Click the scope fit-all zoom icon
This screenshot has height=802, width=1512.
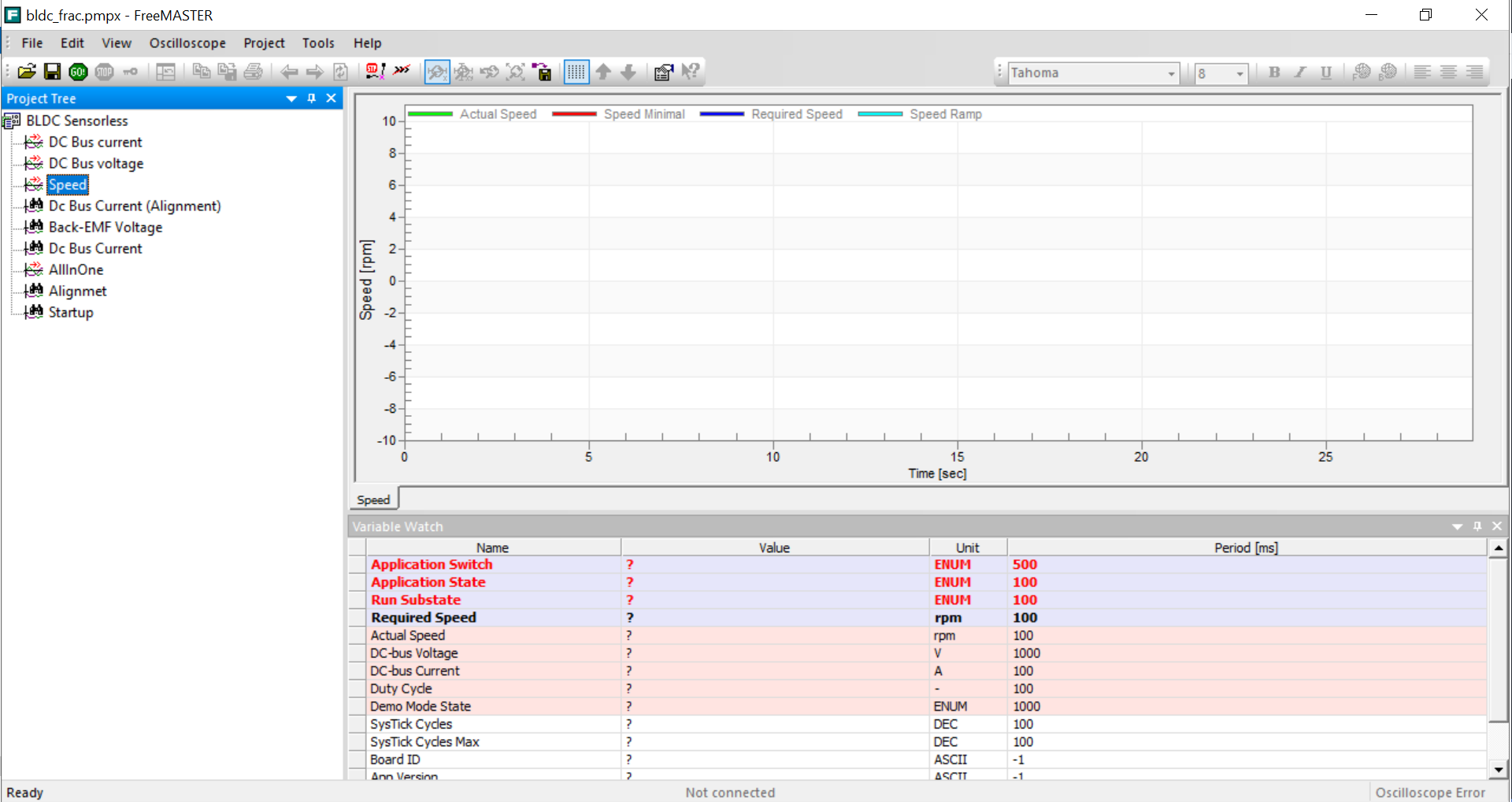click(x=516, y=72)
